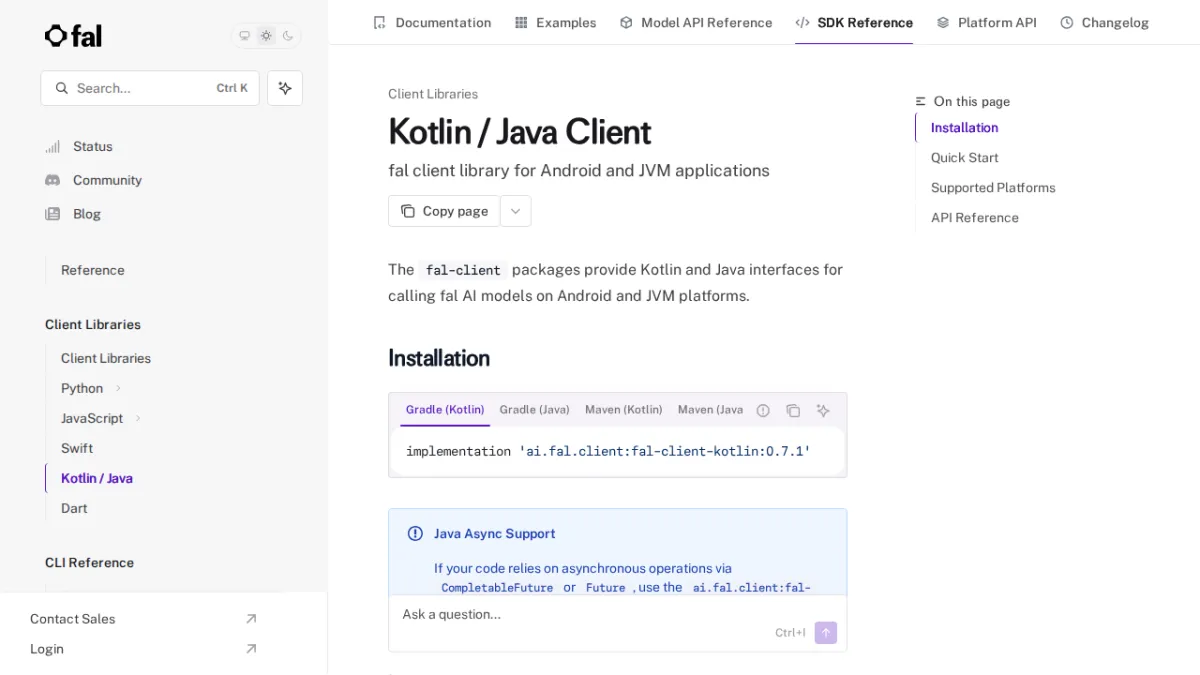The image size is (1200, 675).
Task: Open Examples tab
Action: pos(555,22)
